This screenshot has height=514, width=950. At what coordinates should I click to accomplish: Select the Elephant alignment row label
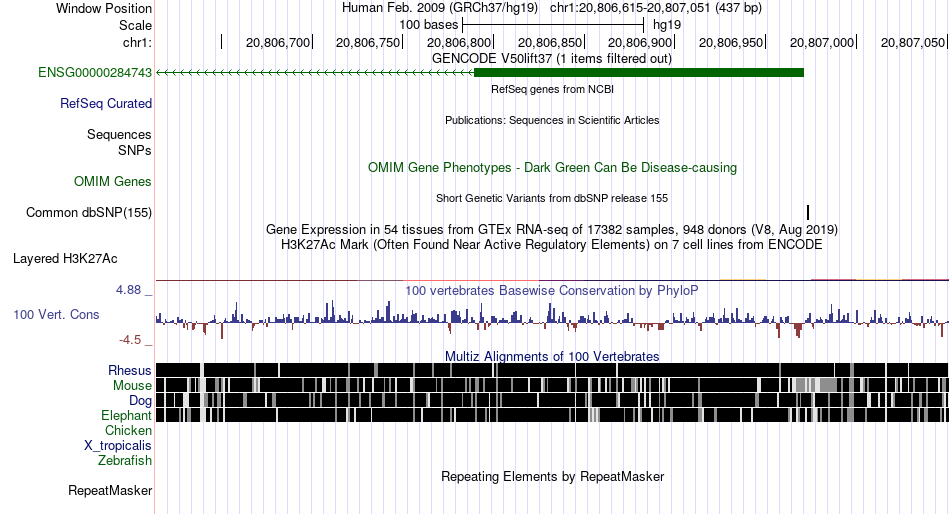[x=126, y=416]
